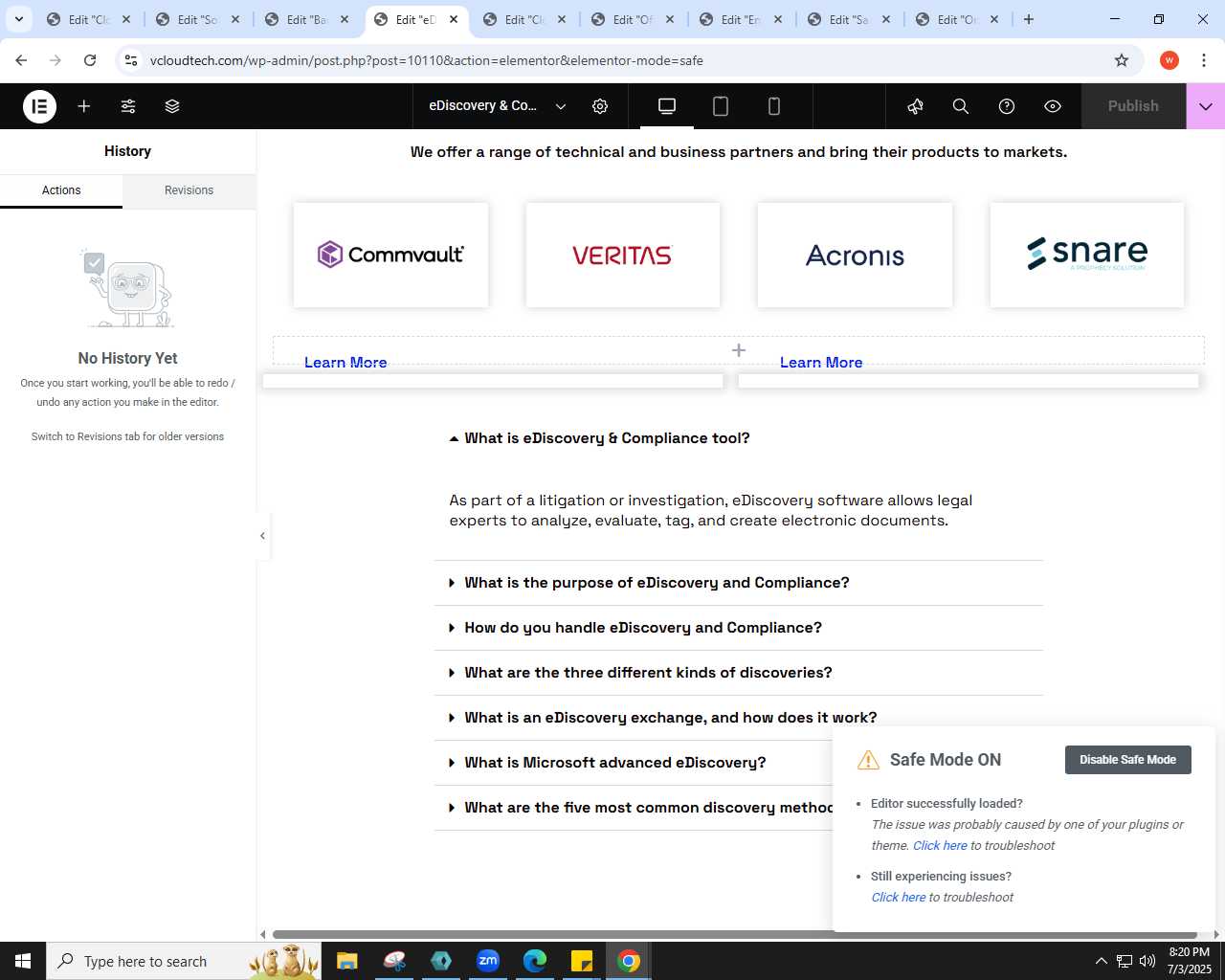Click the disabled Publish button
The image size is (1225, 980).
pyautogui.click(x=1133, y=106)
